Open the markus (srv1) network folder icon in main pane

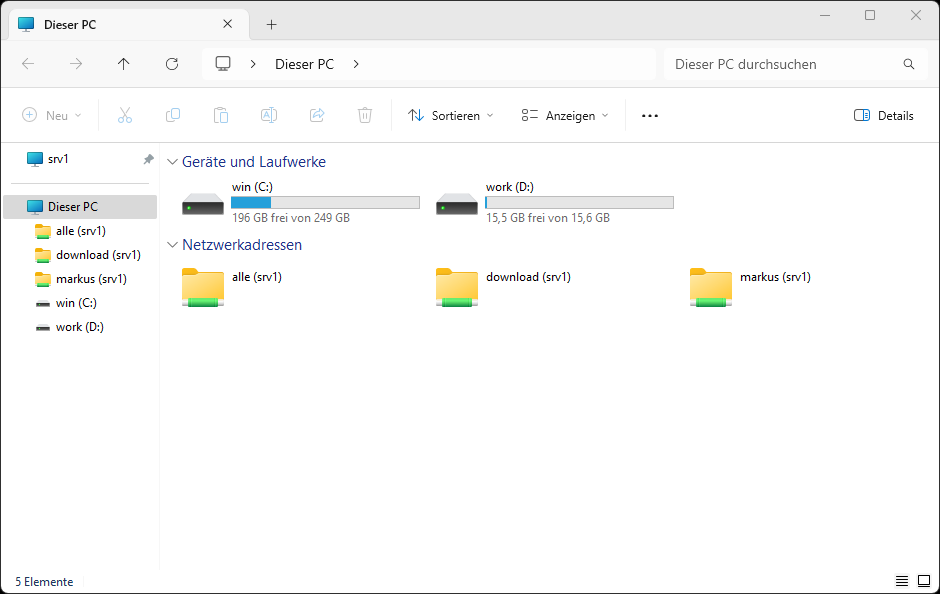click(x=711, y=288)
